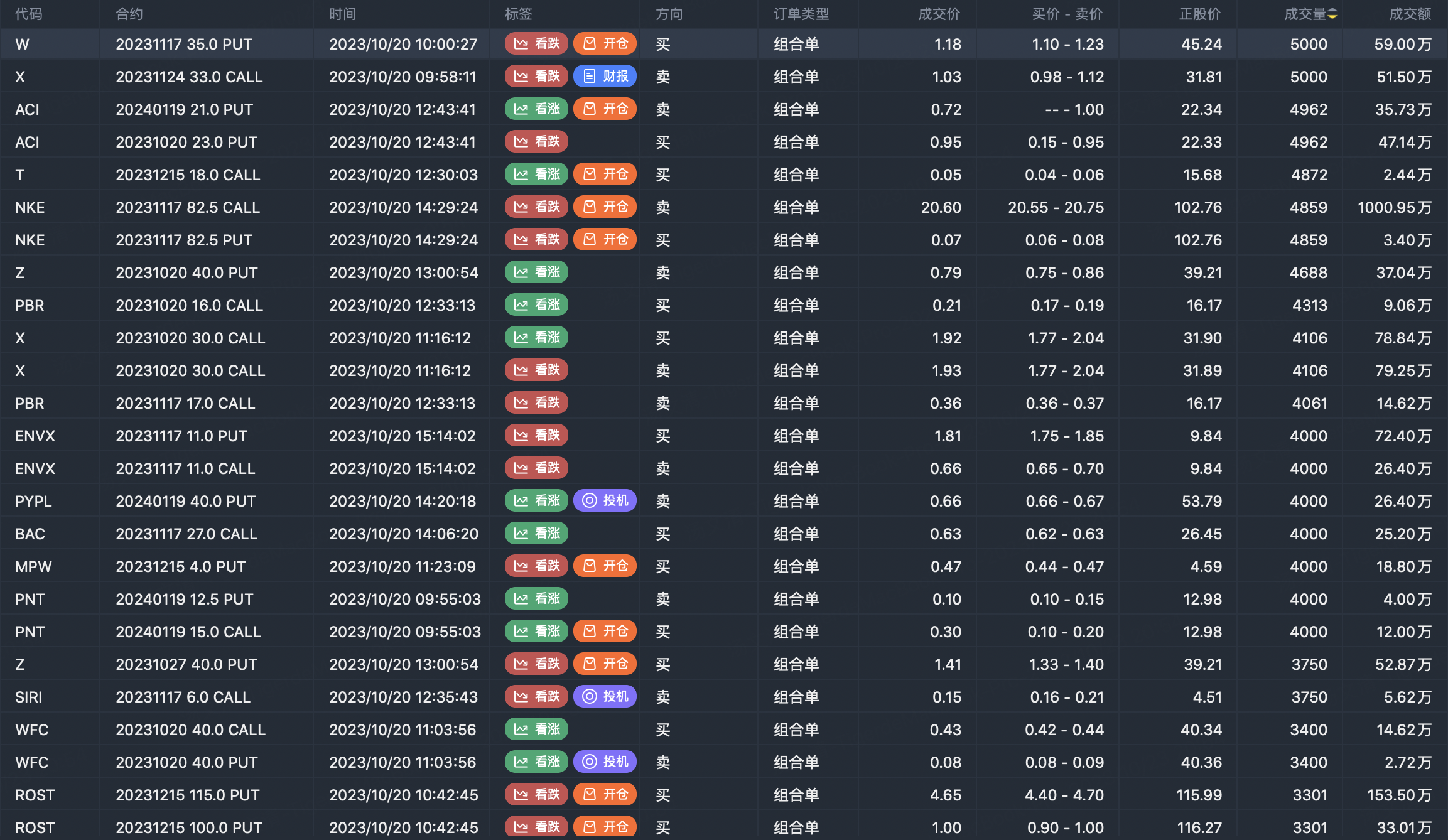
Task: Click the 看跌 tag in W row
Action: 536,44
